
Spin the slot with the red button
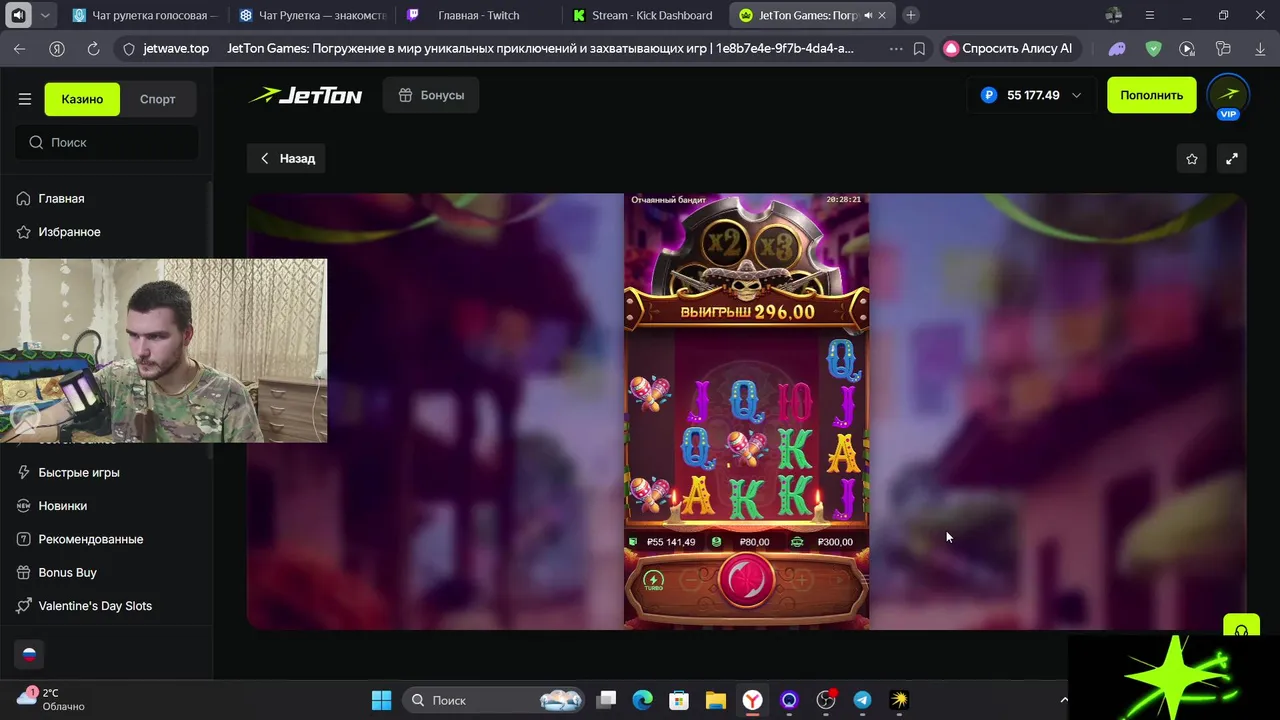(x=746, y=579)
